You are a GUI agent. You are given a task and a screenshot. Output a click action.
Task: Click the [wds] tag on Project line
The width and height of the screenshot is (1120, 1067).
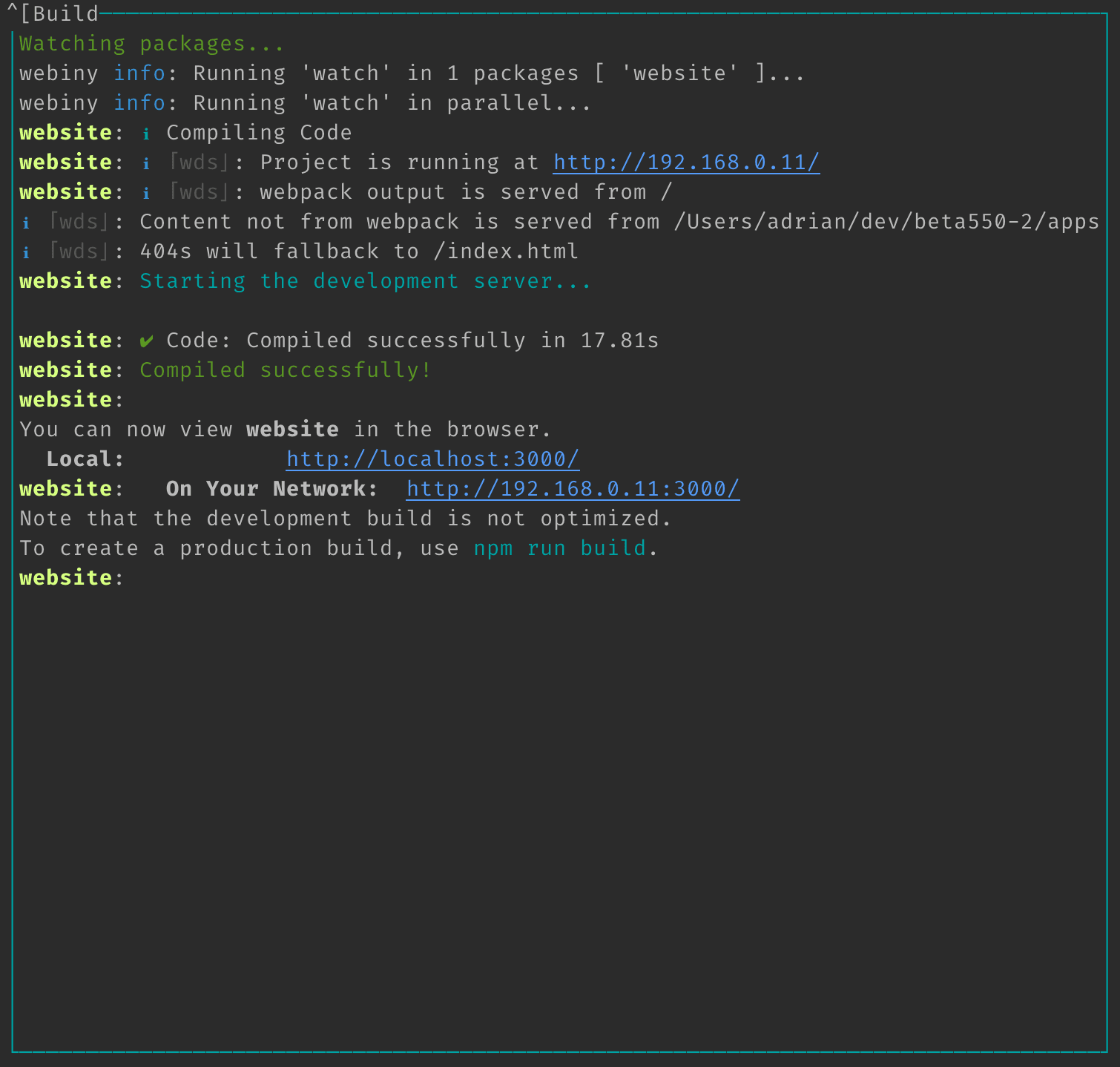[199, 162]
